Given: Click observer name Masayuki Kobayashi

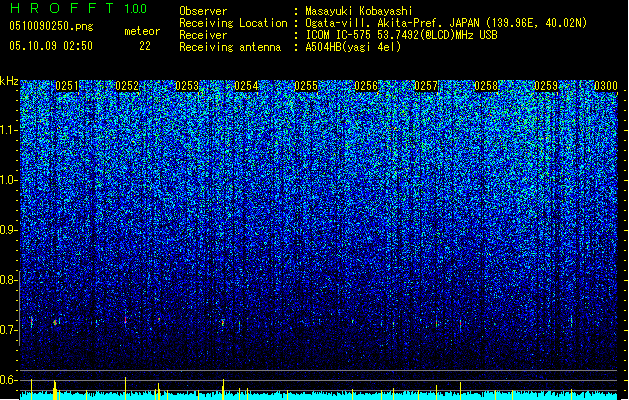Looking at the screenshot, I should [x=359, y=11].
